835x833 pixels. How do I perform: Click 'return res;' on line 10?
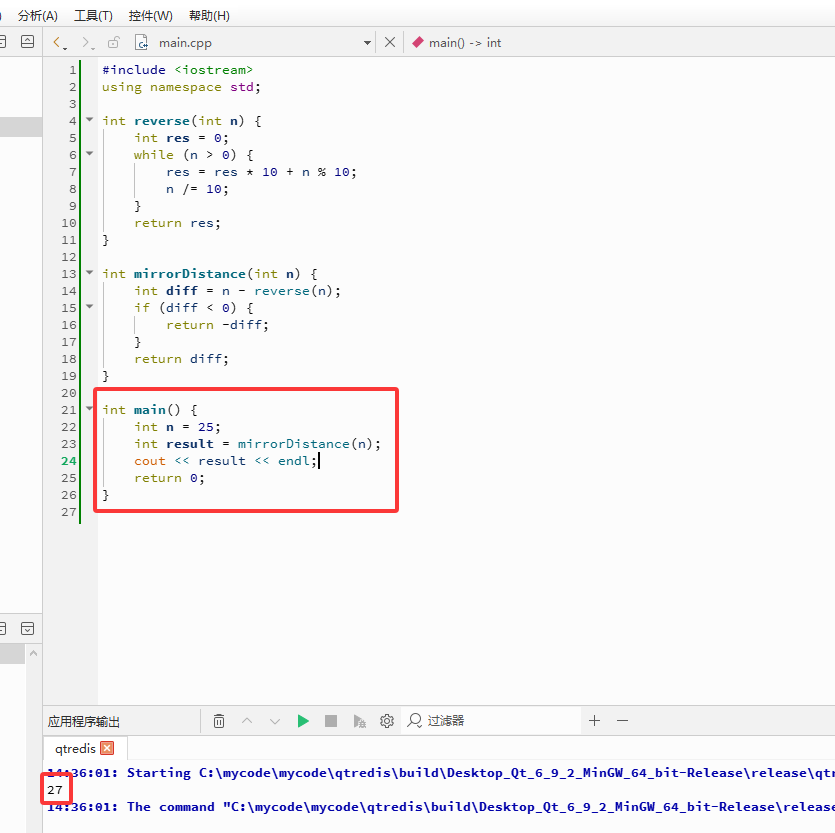[177, 223]
